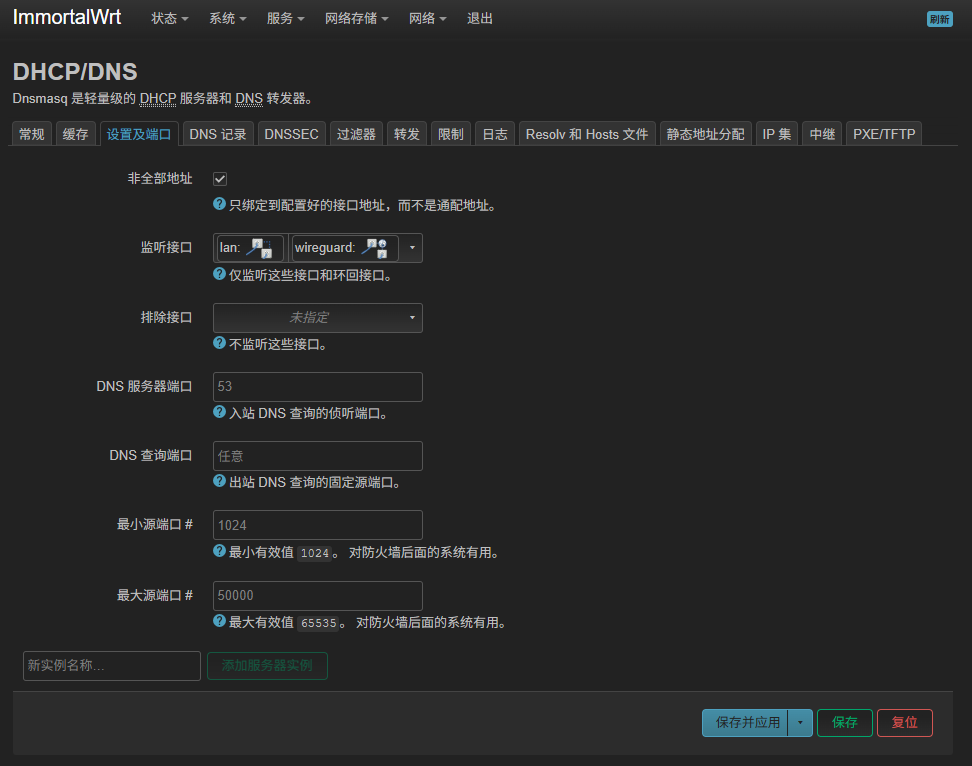Click the lan interface icon in listen interfaces
972x766 pixels.
259,248
